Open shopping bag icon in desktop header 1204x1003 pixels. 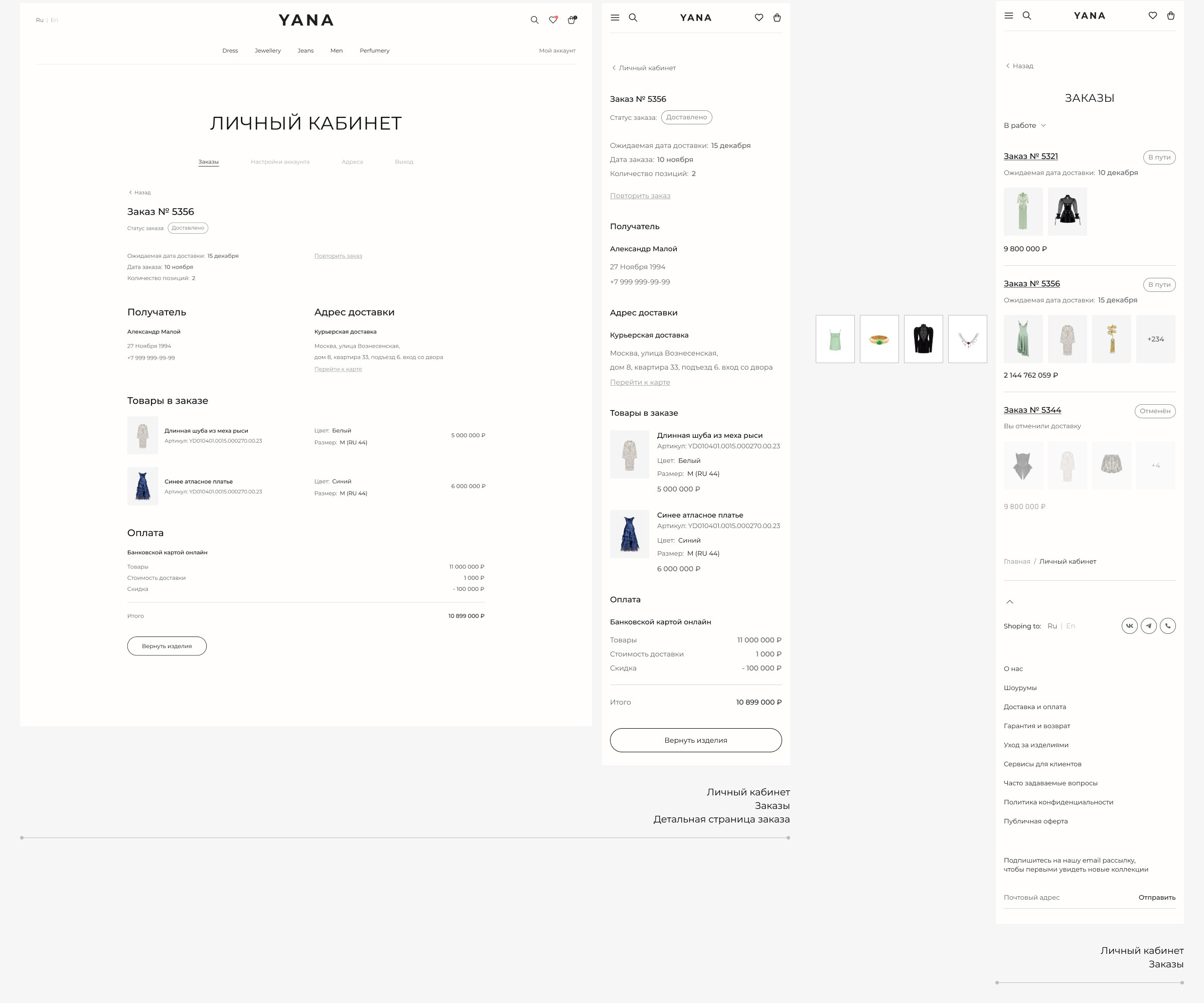pos(571,20)
